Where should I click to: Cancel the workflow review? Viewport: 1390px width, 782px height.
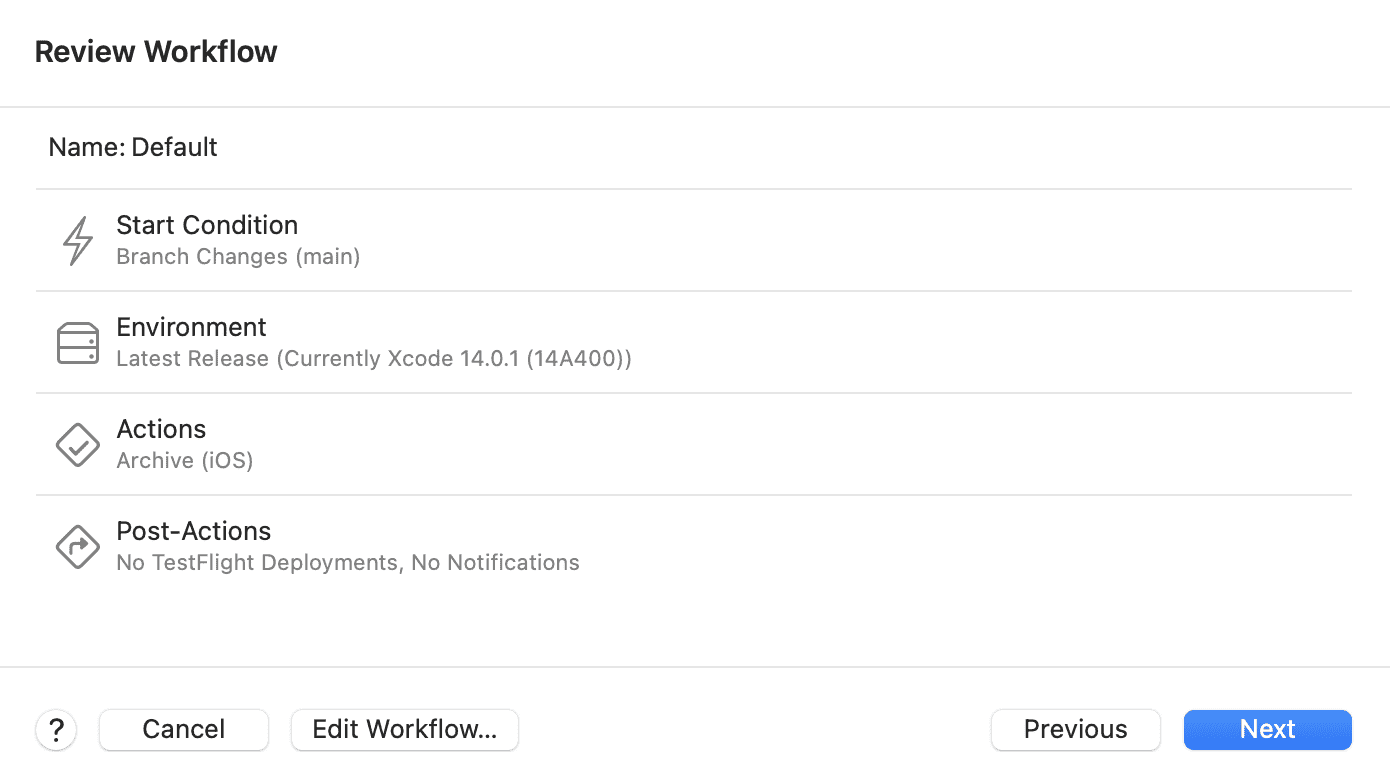click(x=183, y=729)
